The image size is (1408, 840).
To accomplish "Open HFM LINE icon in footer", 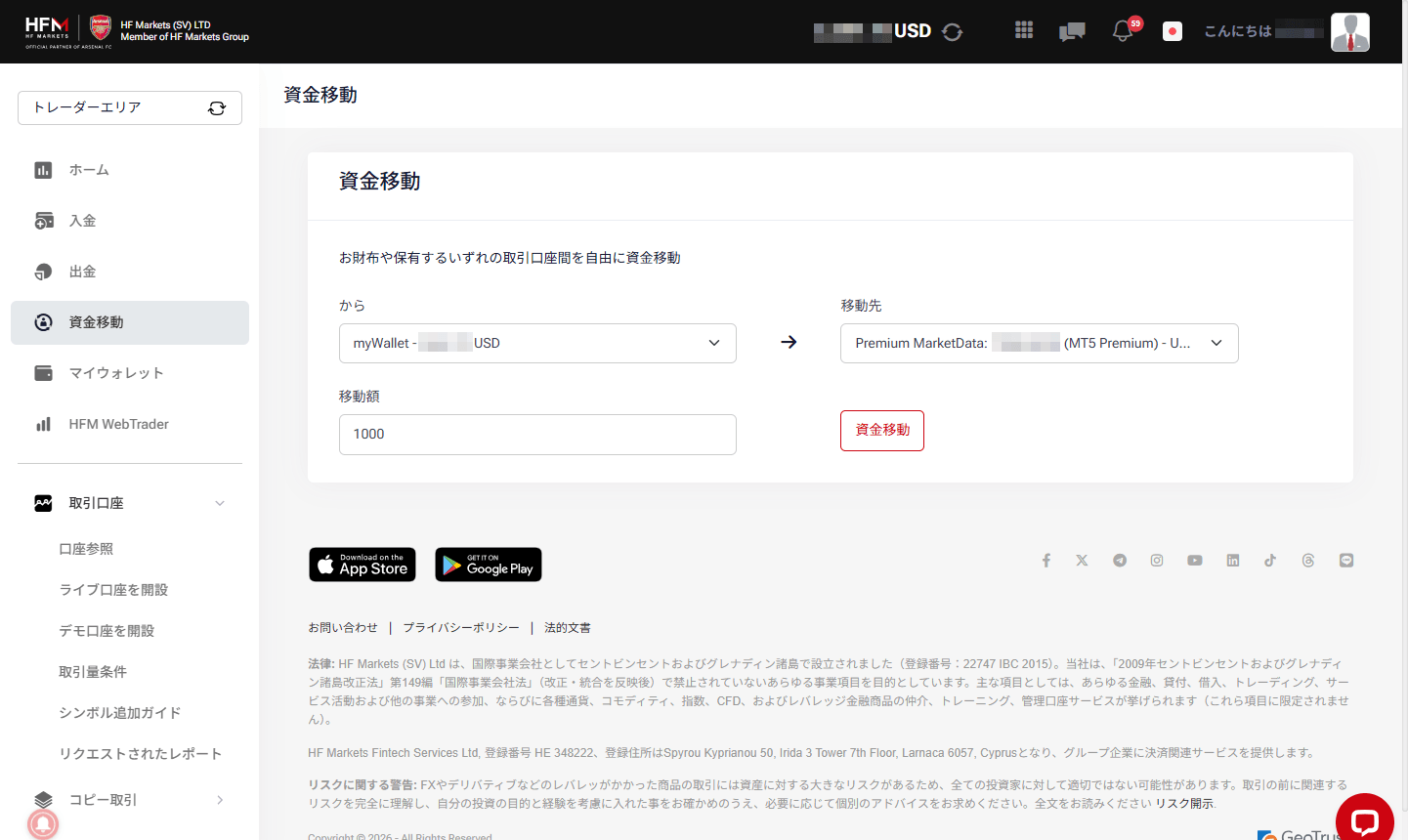I will coord(1346,561).
